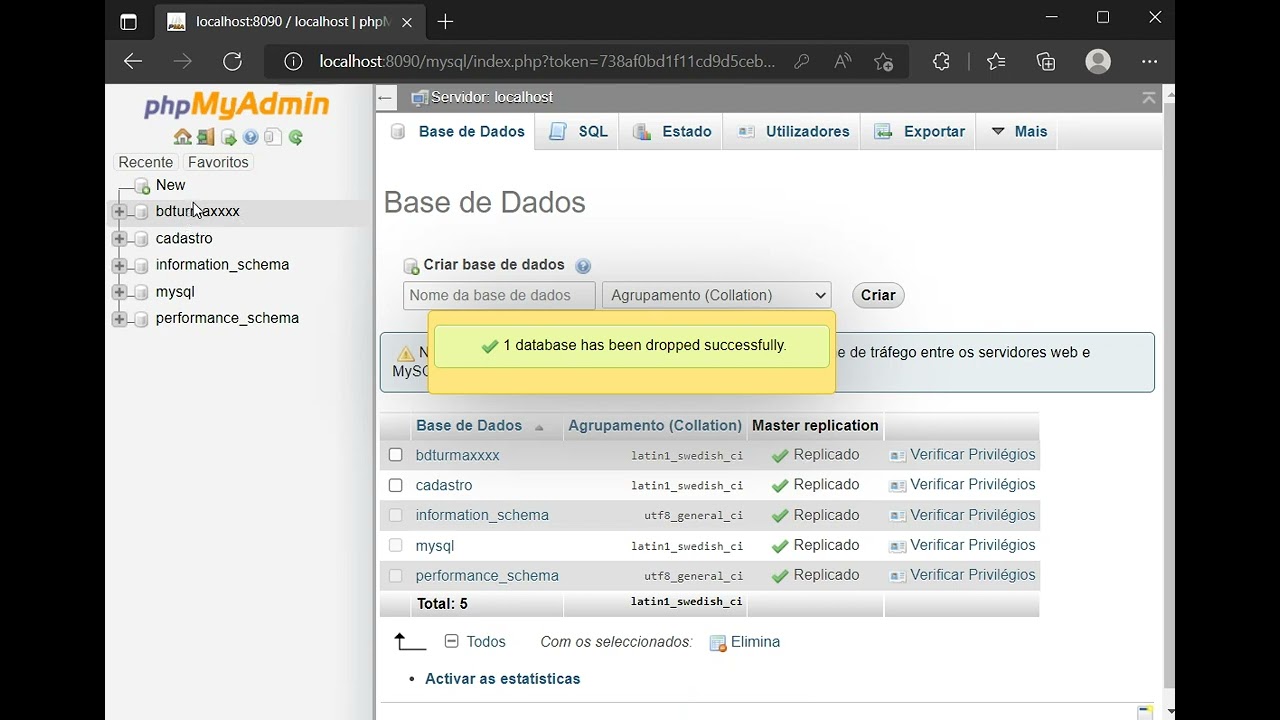1280x720 pixels.
Task: Open cadastro database link in table
Action: (444, 485)
